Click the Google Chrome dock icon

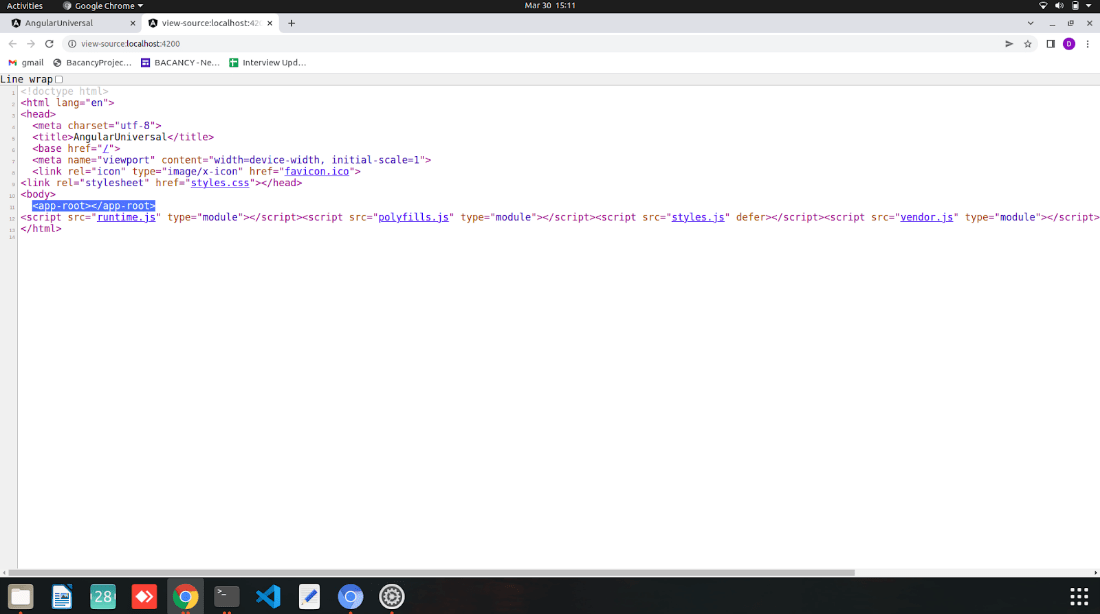click(x=185, y=596)
